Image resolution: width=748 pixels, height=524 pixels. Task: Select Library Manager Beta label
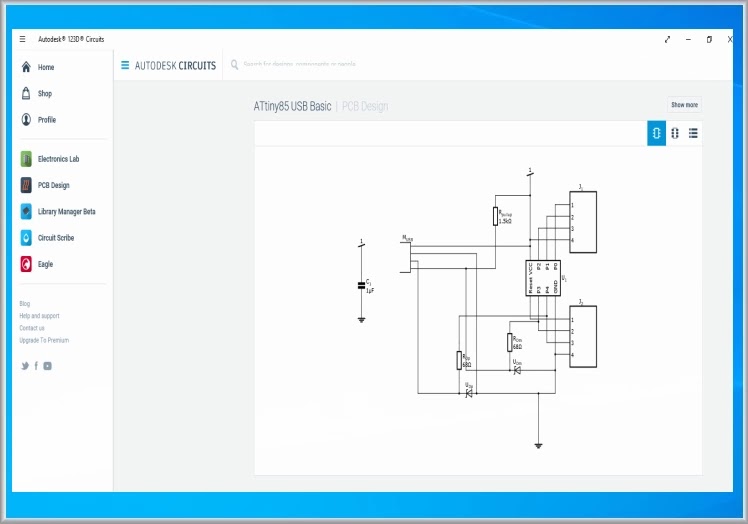67,211
